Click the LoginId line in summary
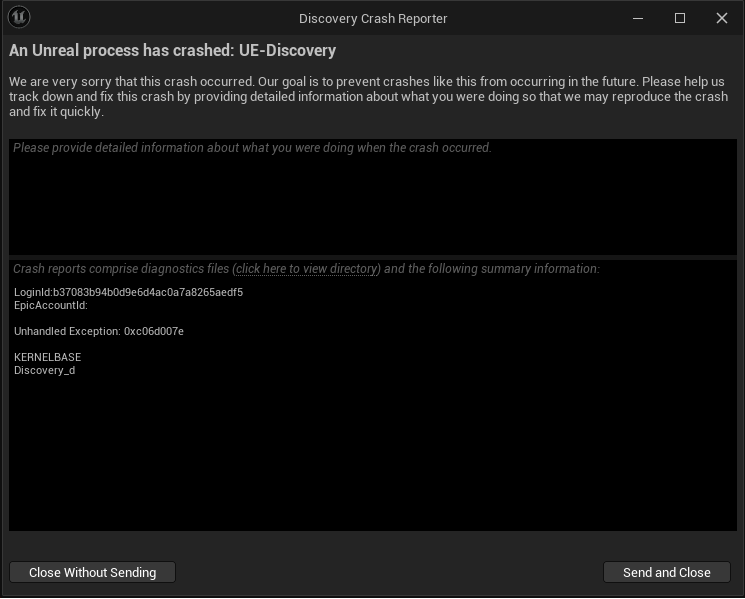745x599 pixels. [128, 293]
